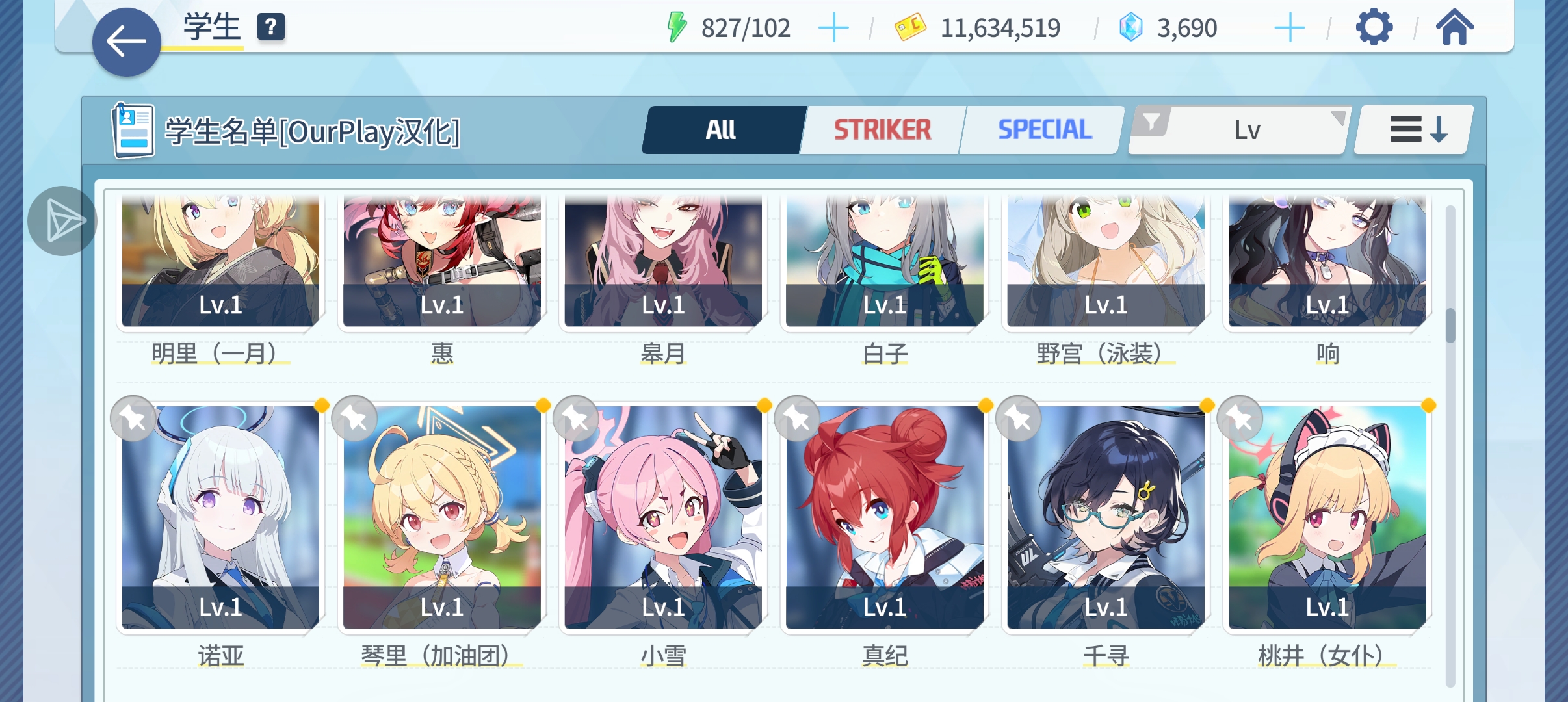The image size is (1568, 702).
Task: Toggle the pin on 诺亚's card
Action: [x=133, y=419]
